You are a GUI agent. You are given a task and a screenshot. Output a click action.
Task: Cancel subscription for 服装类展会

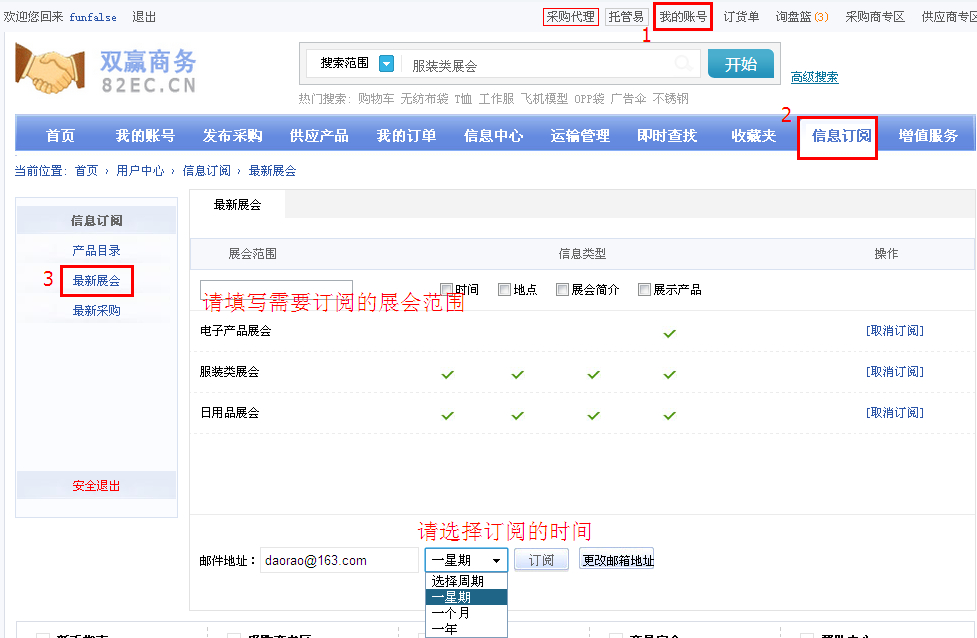[x=894, y=372]
